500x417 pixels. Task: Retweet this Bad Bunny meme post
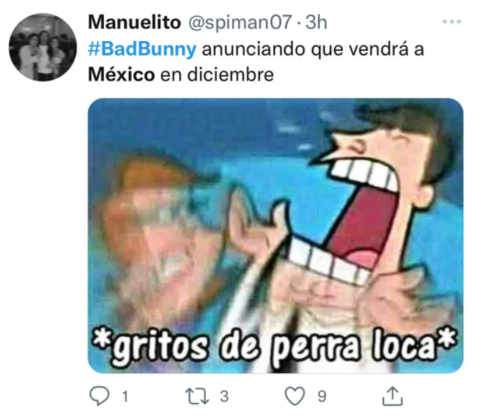197,396
